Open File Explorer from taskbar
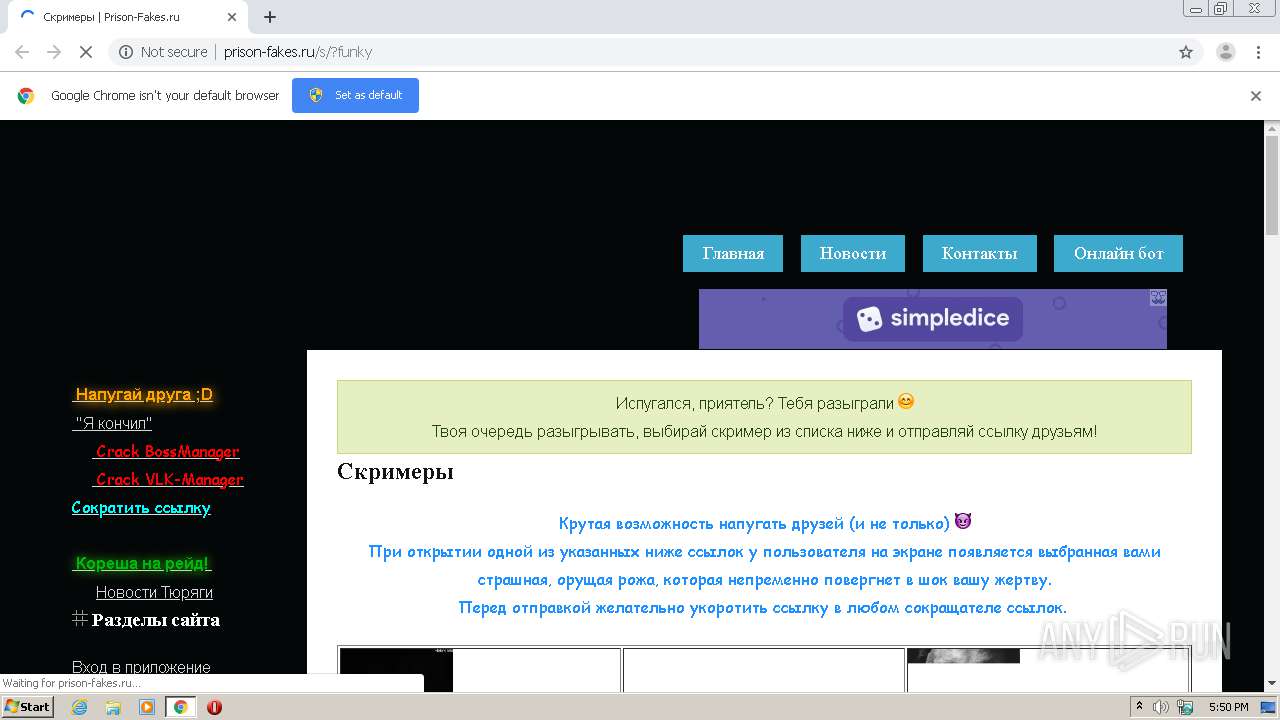 pos(113,707)
